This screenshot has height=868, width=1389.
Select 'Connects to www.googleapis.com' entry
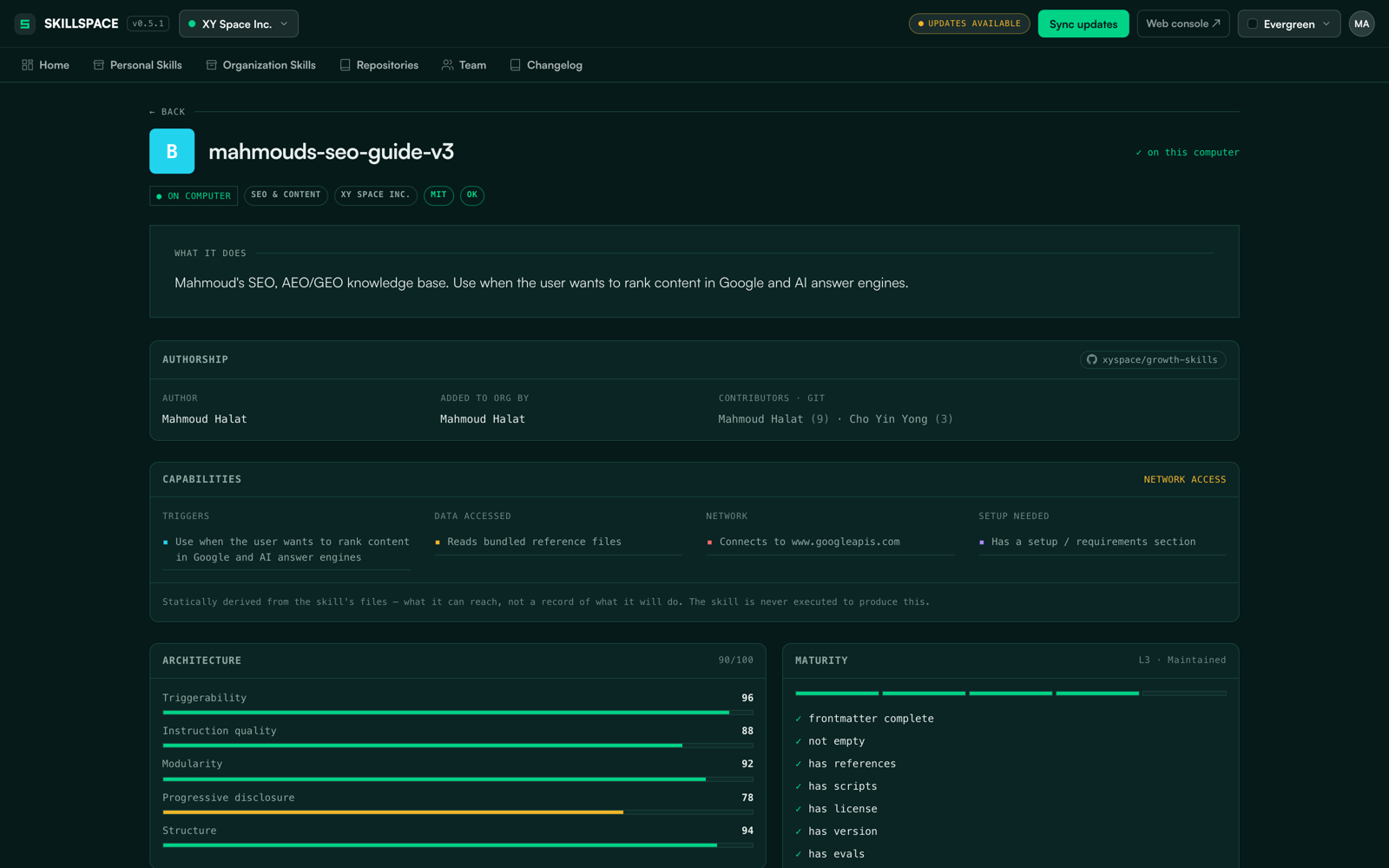click(830, 542)
